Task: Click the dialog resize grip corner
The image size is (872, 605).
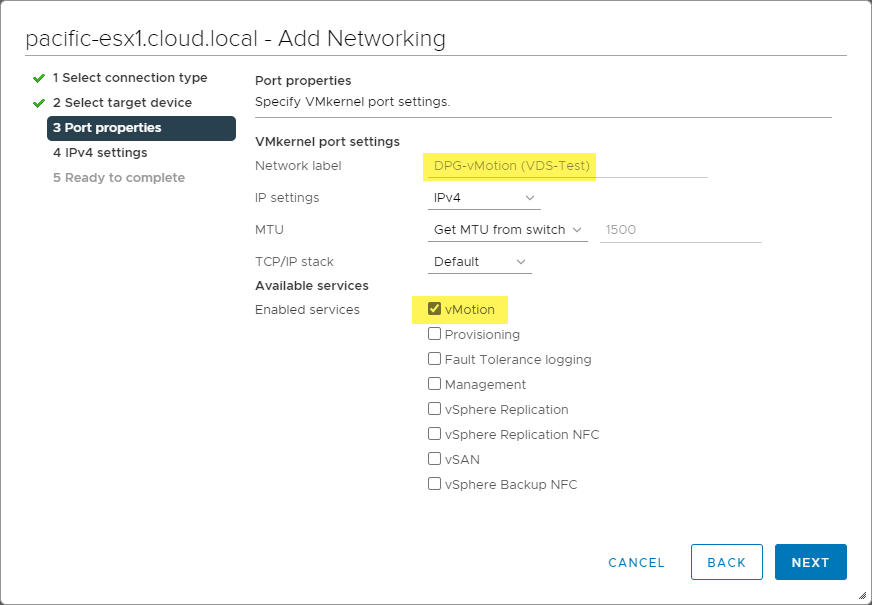Action: [861, 595]
